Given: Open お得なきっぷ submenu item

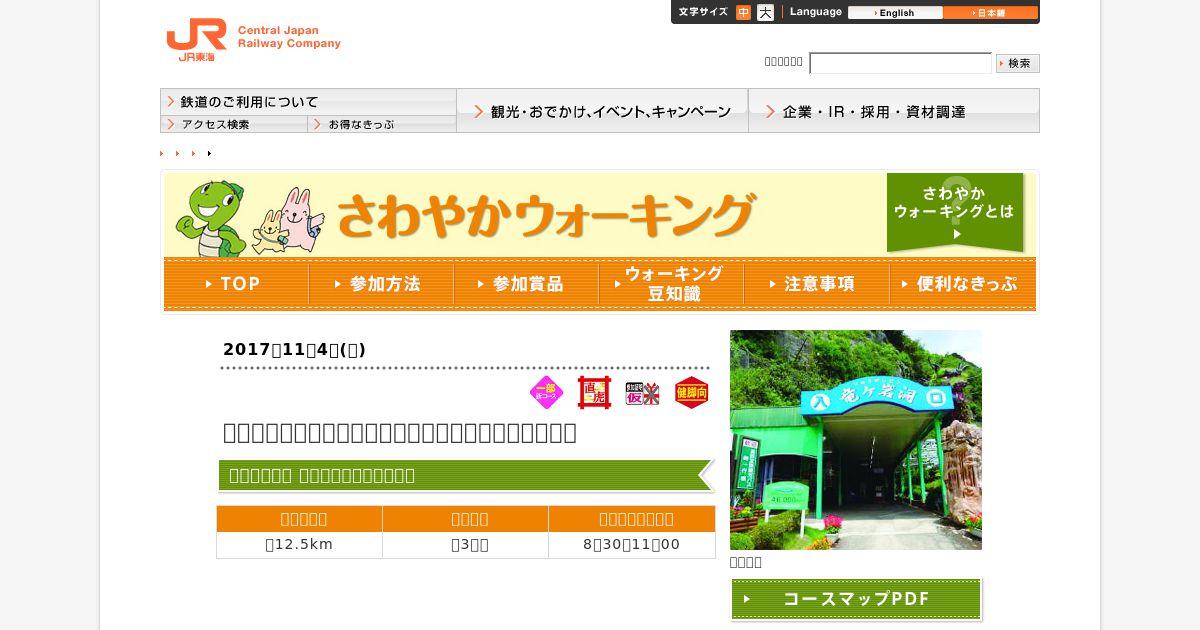Looking at the screenshot, I should [x=382, y=124].
